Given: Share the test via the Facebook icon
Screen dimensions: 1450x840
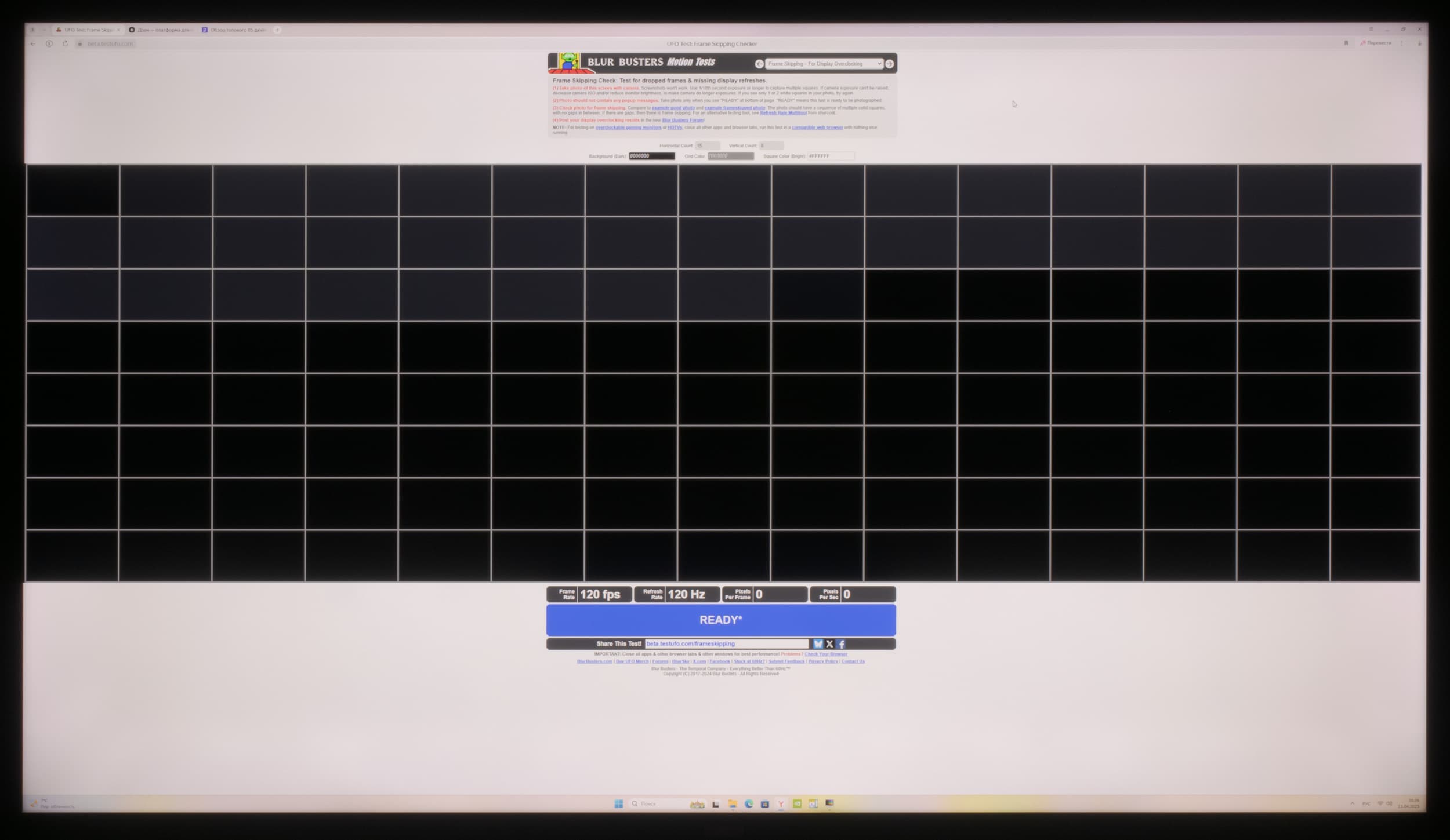Looking at the screenshot, I should [x=841, y=644].
